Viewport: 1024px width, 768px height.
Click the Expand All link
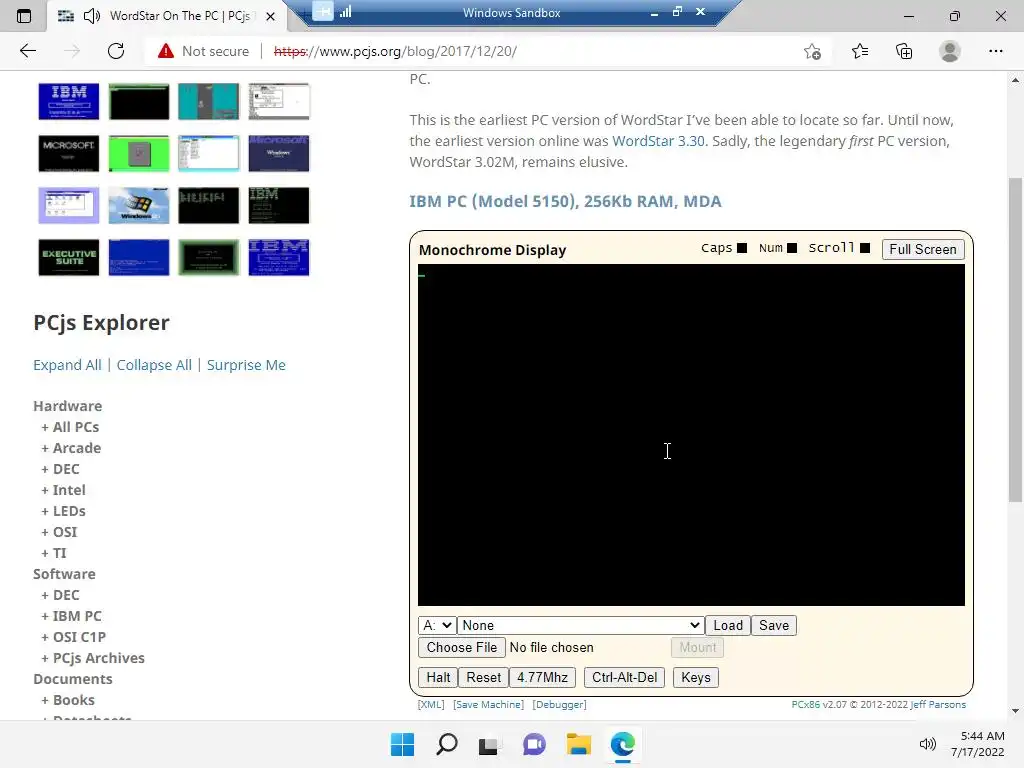67,365
